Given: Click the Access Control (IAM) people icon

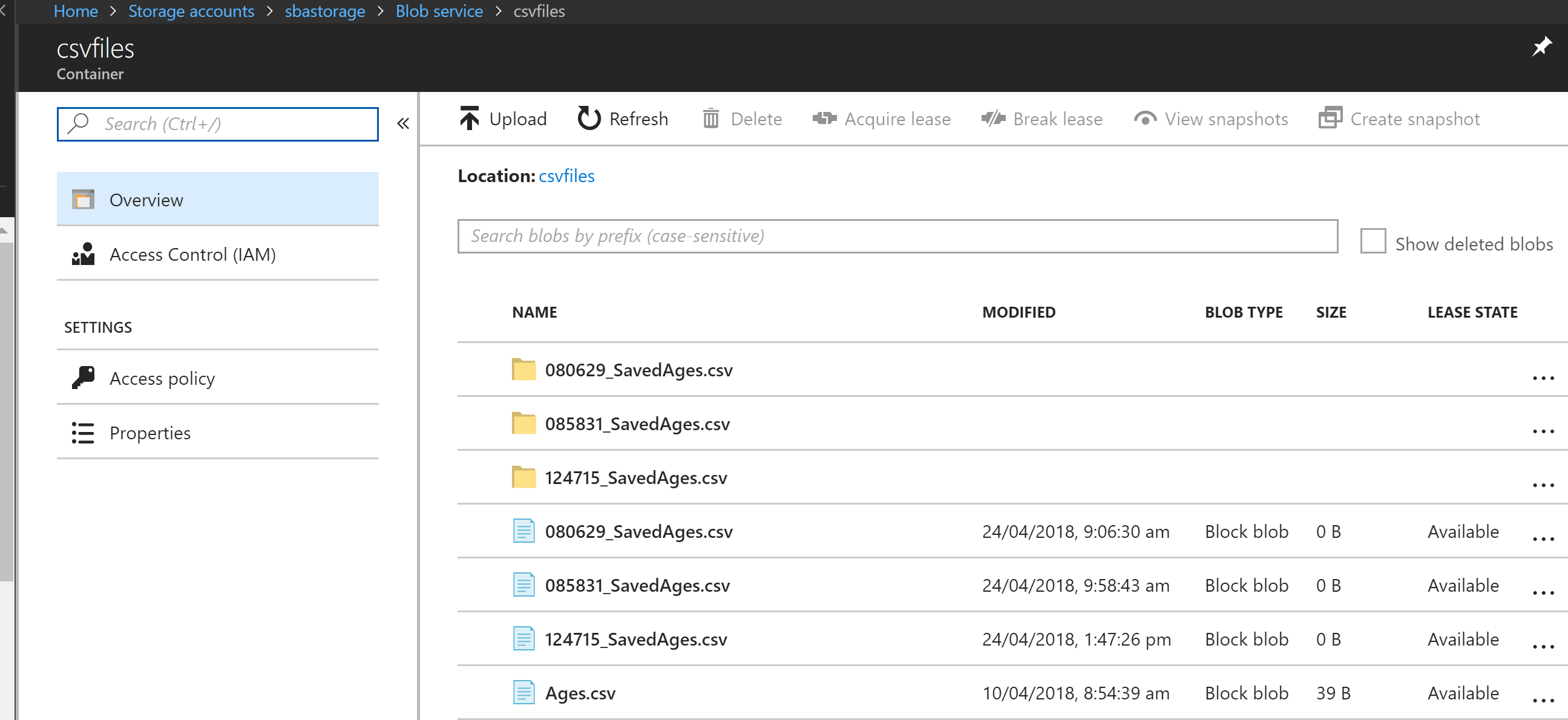Looking at the screenshot, I should coord(84,254).
